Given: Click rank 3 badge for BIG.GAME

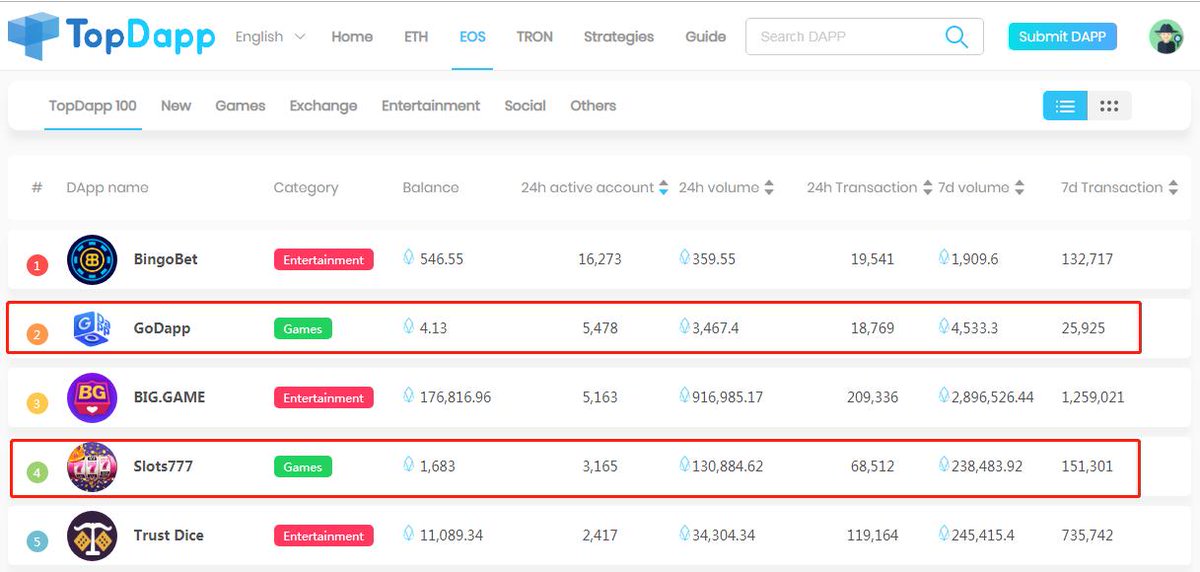Looking at the screenshot, I should point(37,404).
